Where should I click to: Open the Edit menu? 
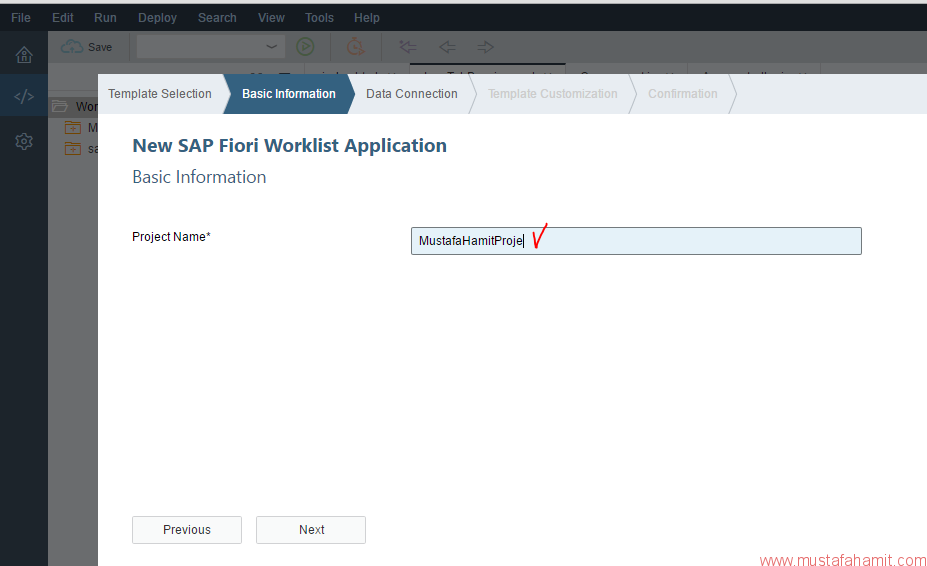[63, 18]
